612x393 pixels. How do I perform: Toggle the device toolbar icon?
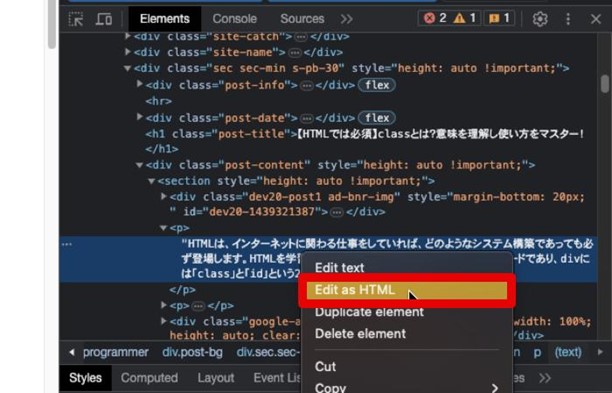click(104, 19)
